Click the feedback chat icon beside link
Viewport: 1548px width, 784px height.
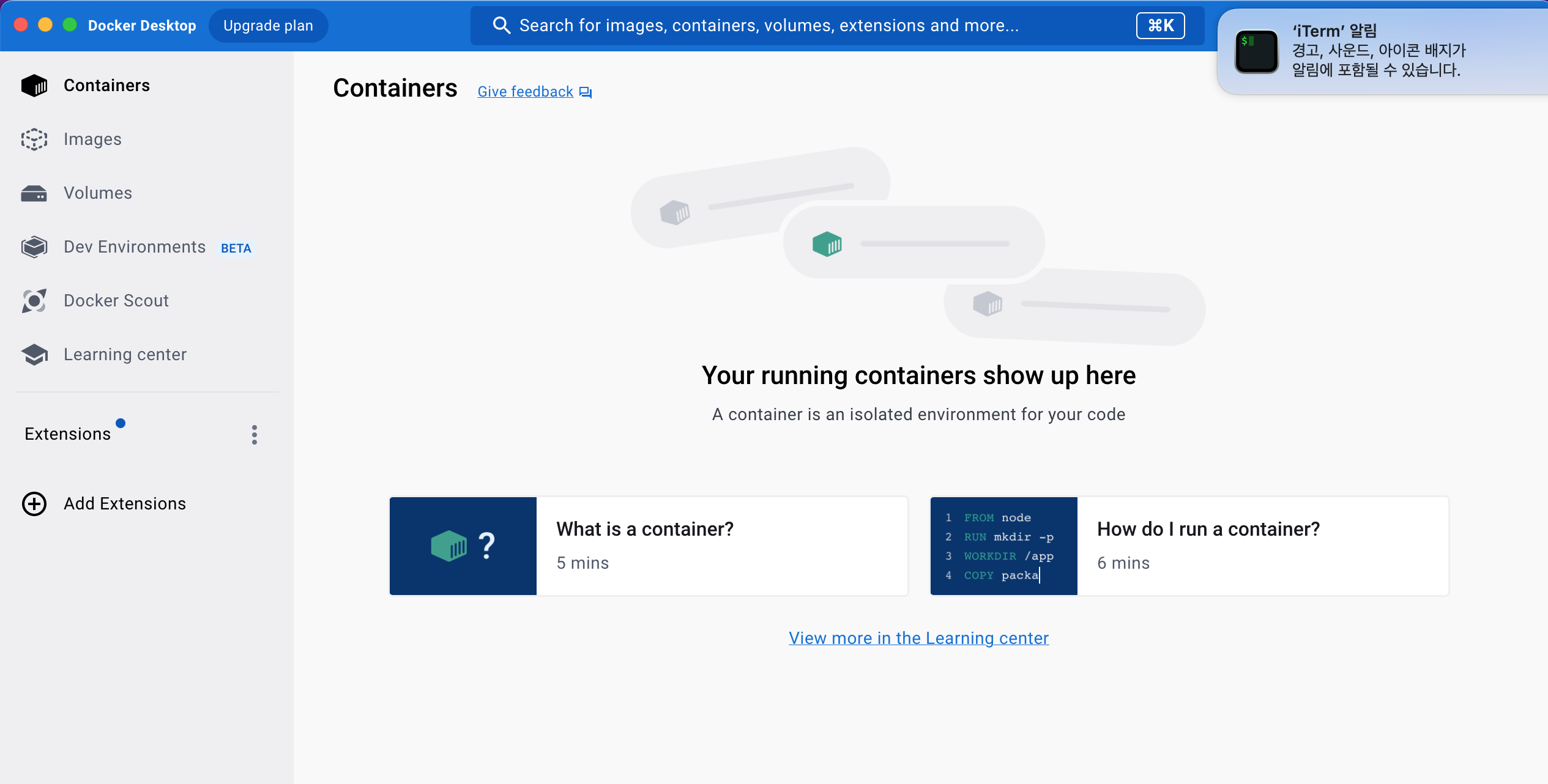[586, 92]
